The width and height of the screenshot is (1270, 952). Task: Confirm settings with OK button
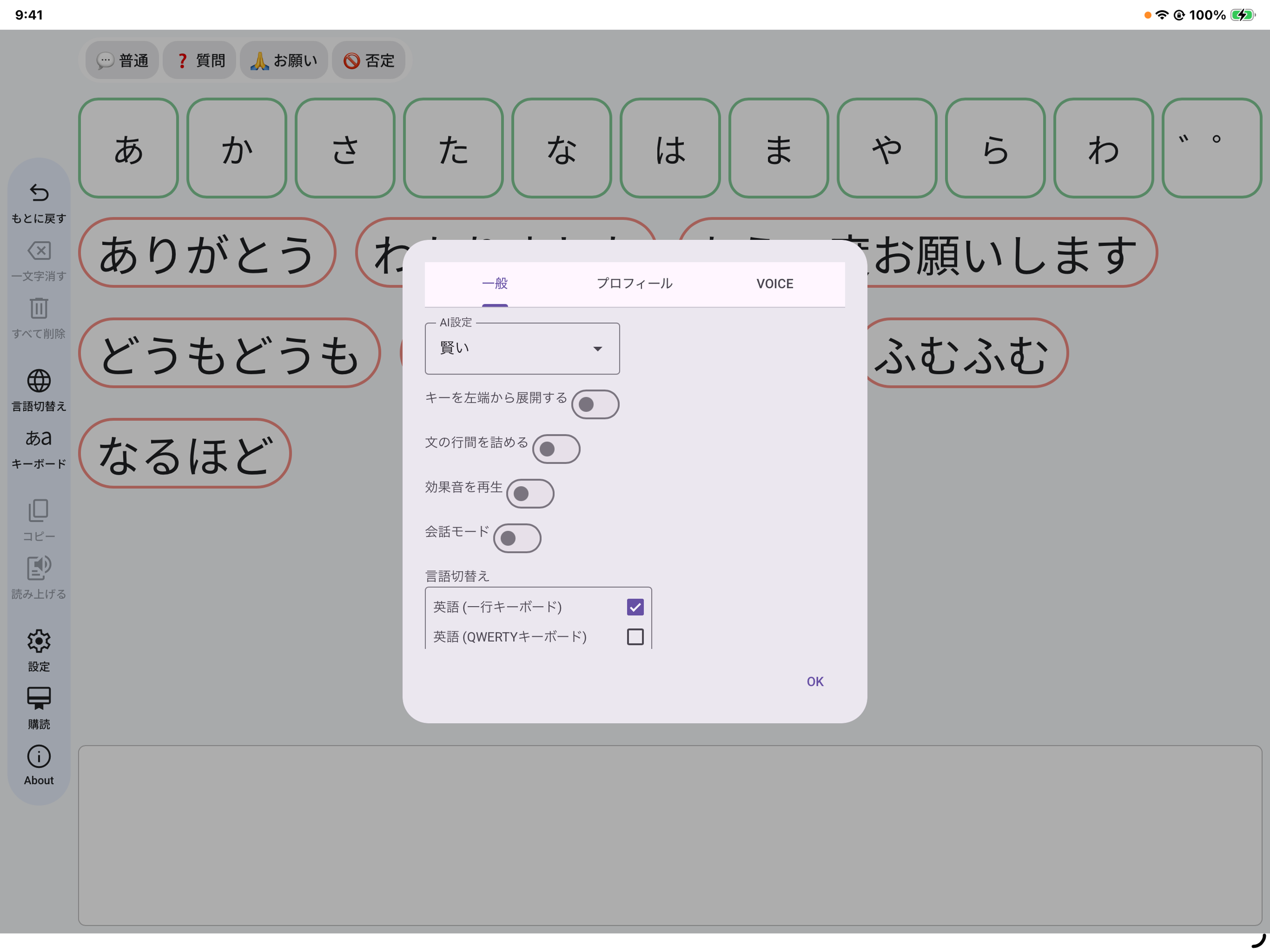click(815, 682)
